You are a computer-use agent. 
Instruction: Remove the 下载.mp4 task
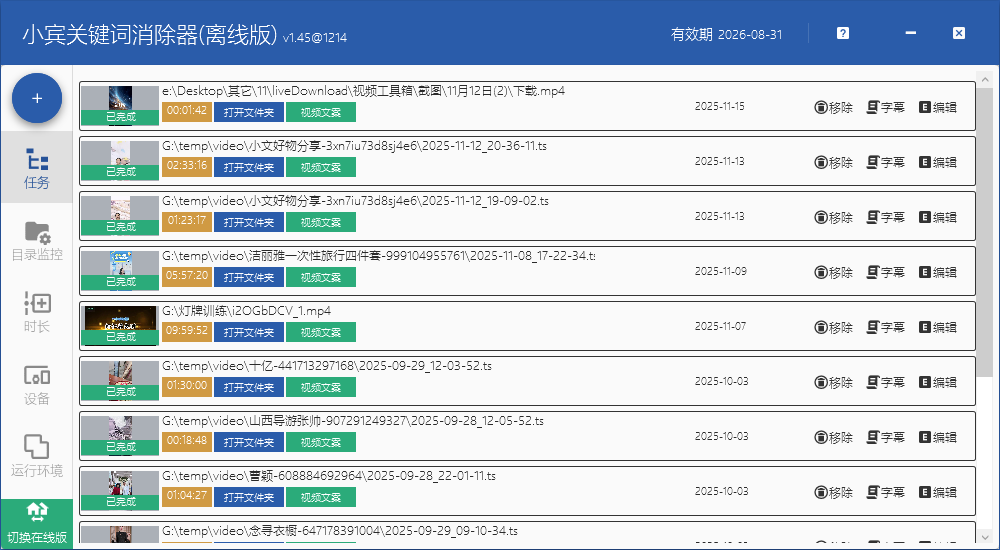click(833, 107)
